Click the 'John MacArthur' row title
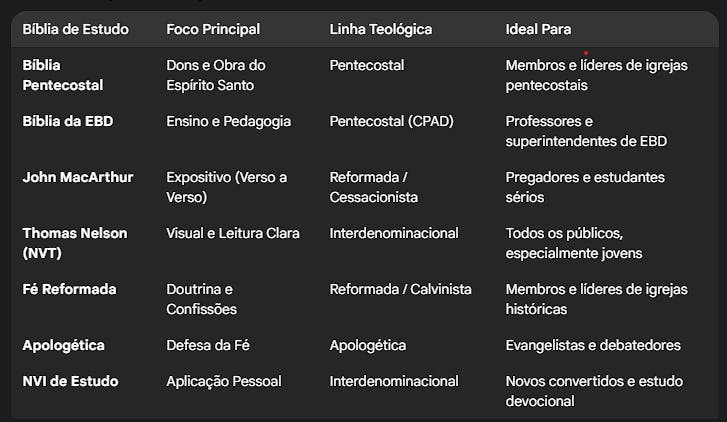 78,177
